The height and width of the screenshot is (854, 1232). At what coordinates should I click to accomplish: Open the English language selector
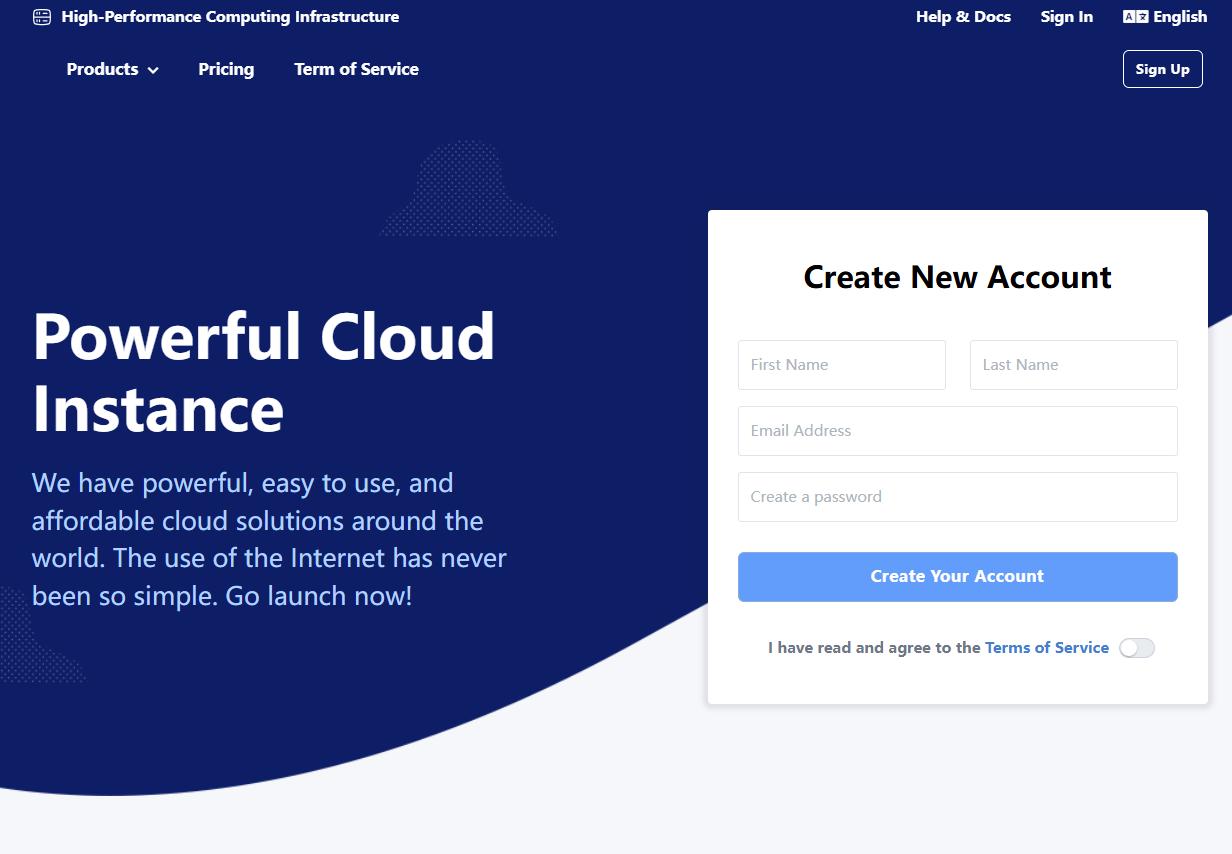coord(1180,17)
